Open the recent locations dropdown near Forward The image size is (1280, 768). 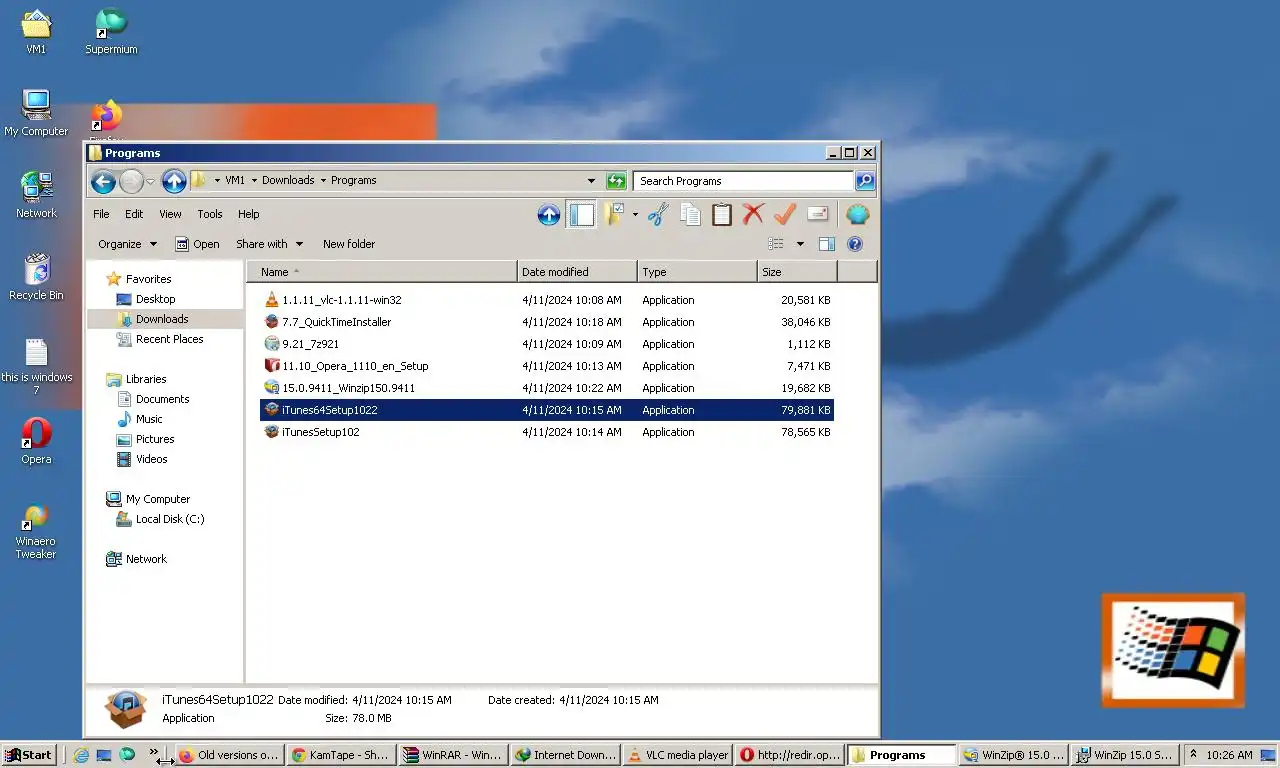pyautogui.click(x=151, y=182)
